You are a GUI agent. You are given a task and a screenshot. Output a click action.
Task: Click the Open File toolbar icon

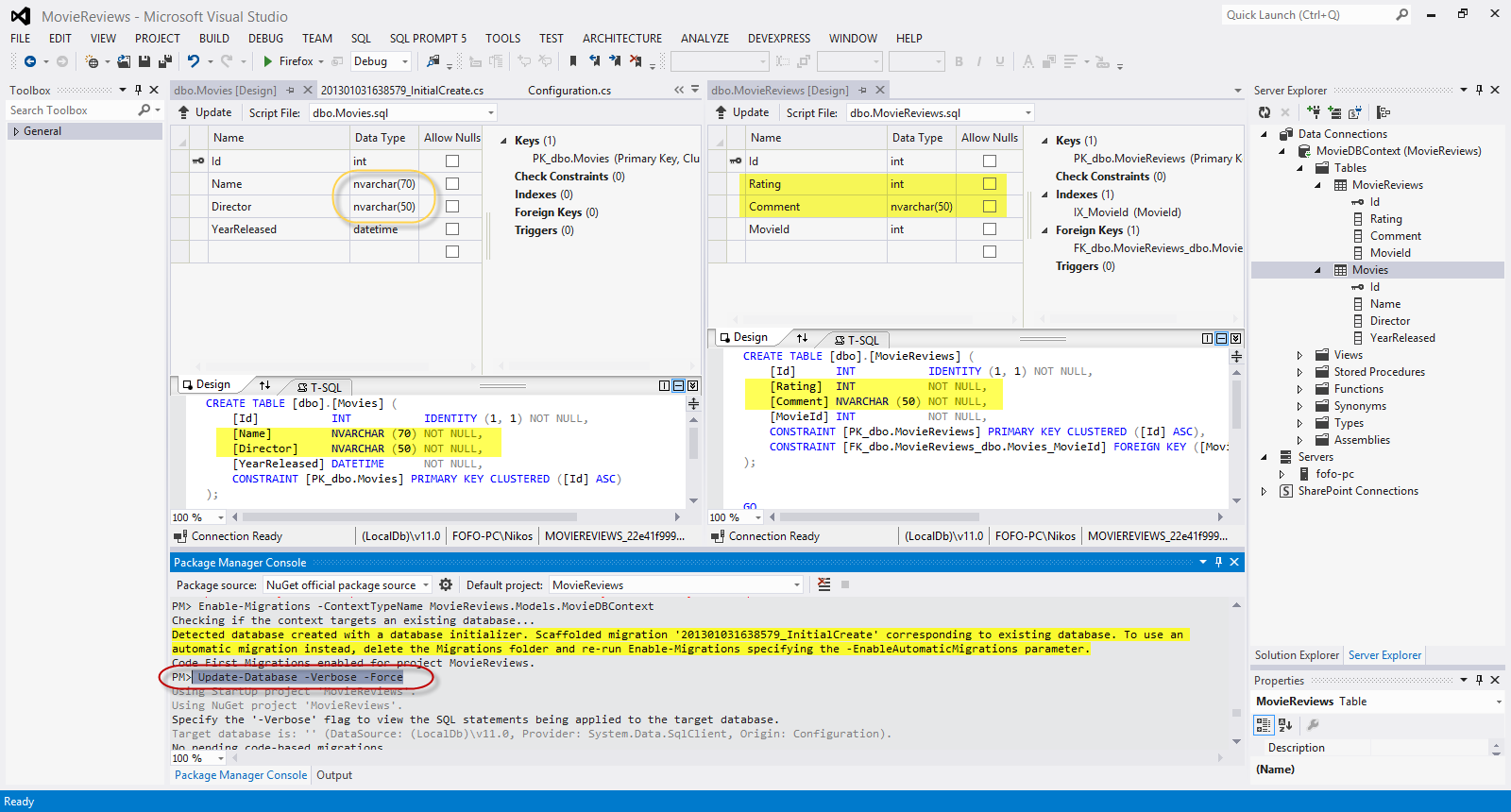click(124, 61)
